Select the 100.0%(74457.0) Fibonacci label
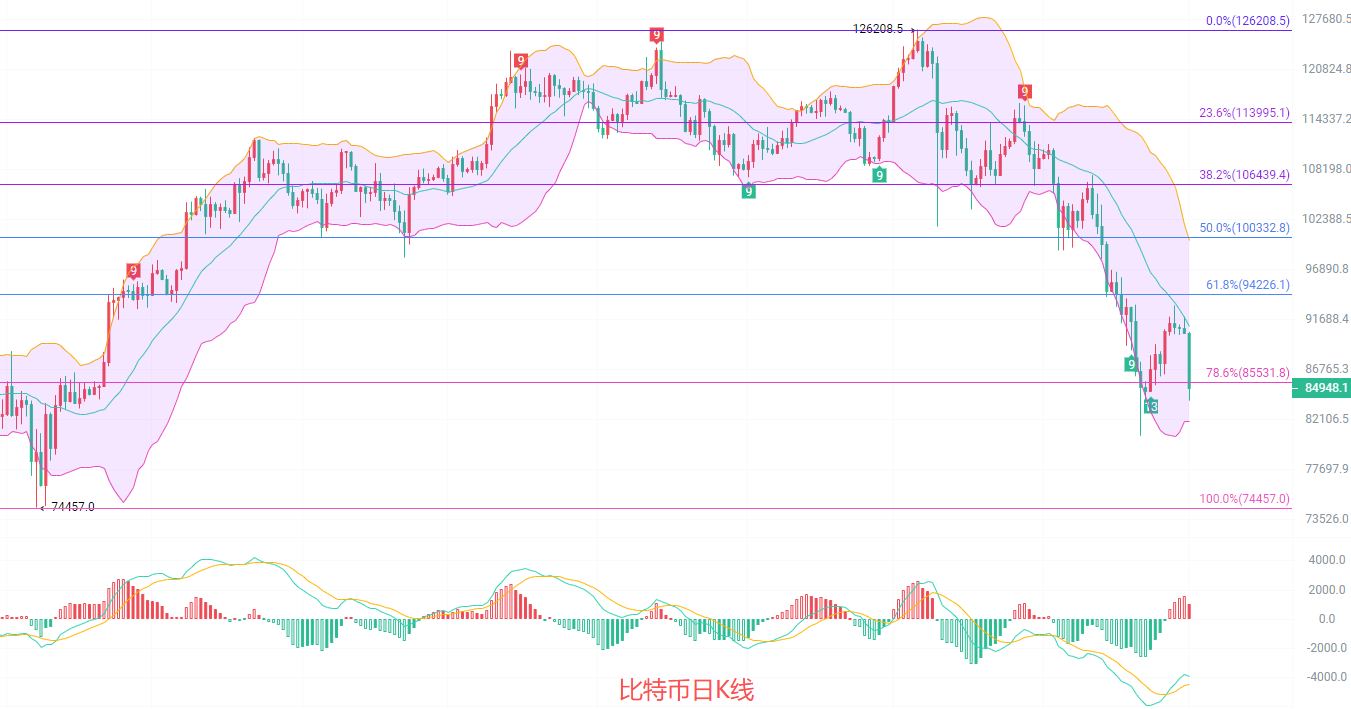 [x=1244, y=499]
